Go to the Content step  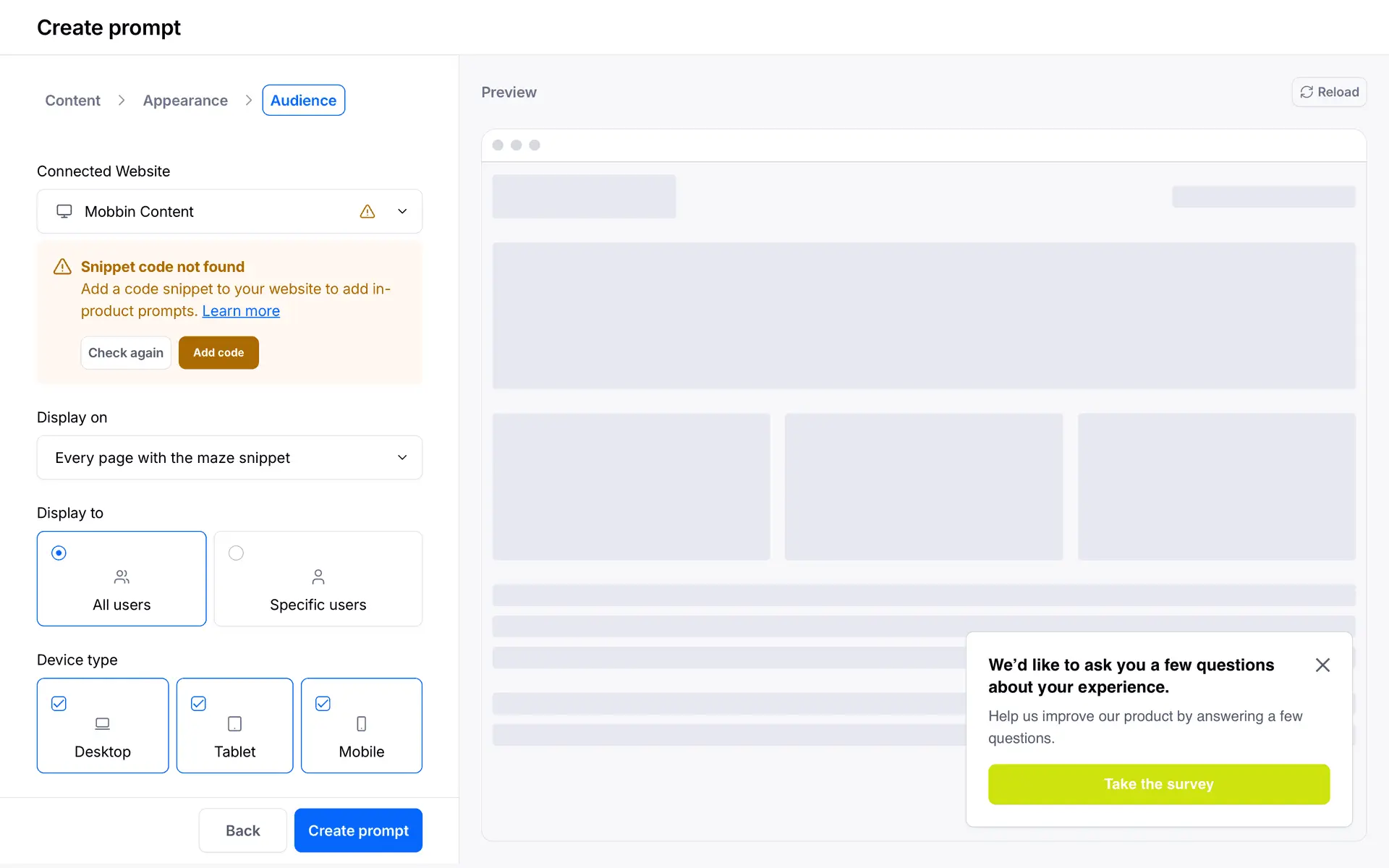[72, 101]
